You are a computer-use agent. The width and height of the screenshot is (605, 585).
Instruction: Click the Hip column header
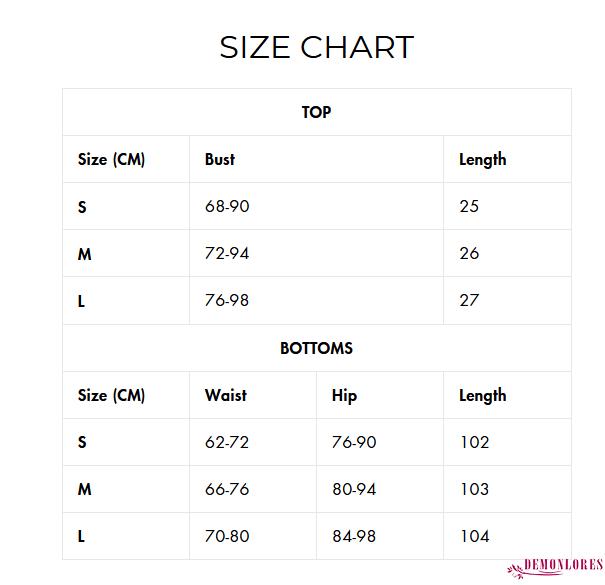(344, 395)
